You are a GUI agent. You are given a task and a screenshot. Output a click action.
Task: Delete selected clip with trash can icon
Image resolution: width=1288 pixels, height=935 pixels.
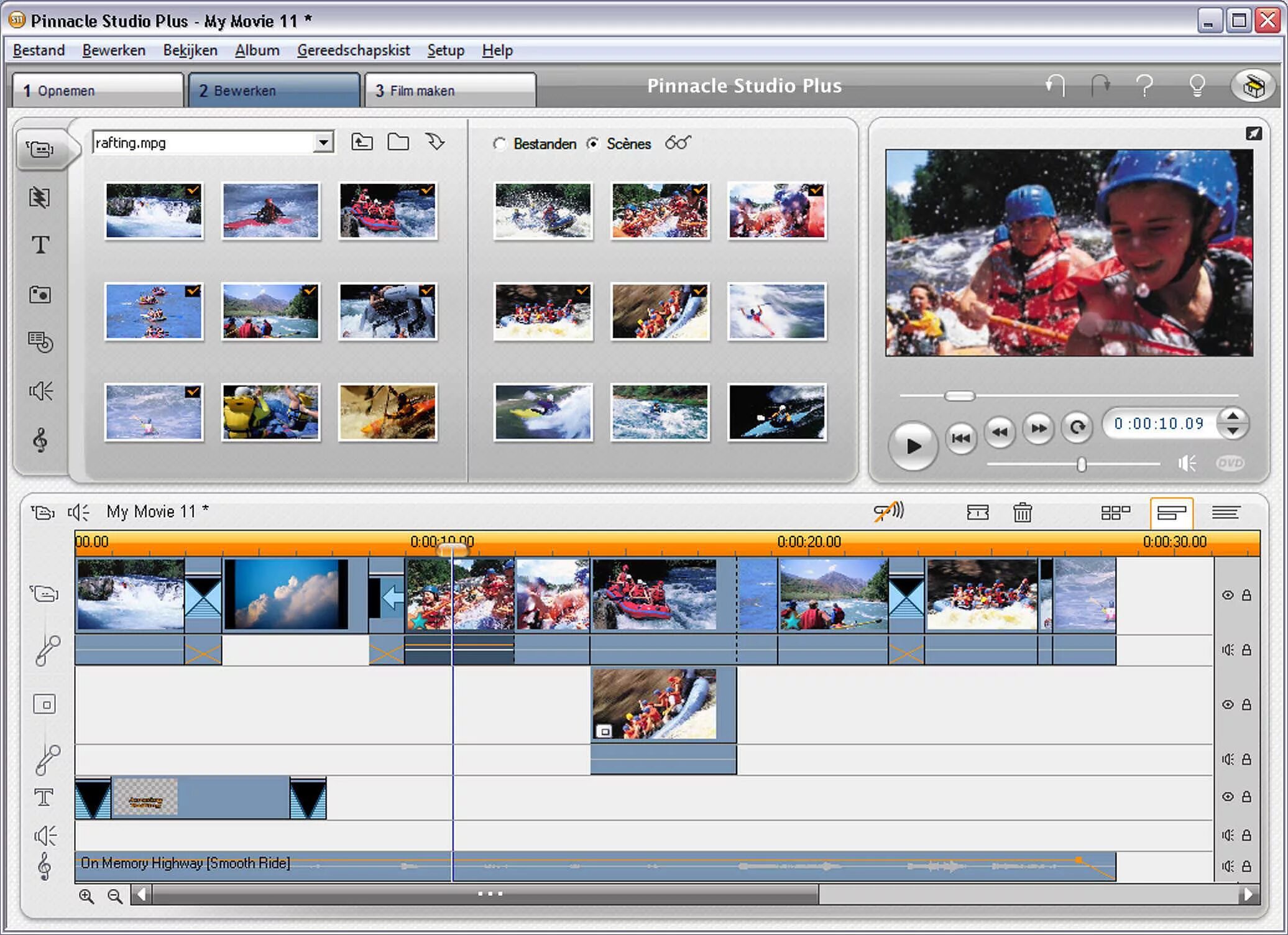click(1022, 512)
